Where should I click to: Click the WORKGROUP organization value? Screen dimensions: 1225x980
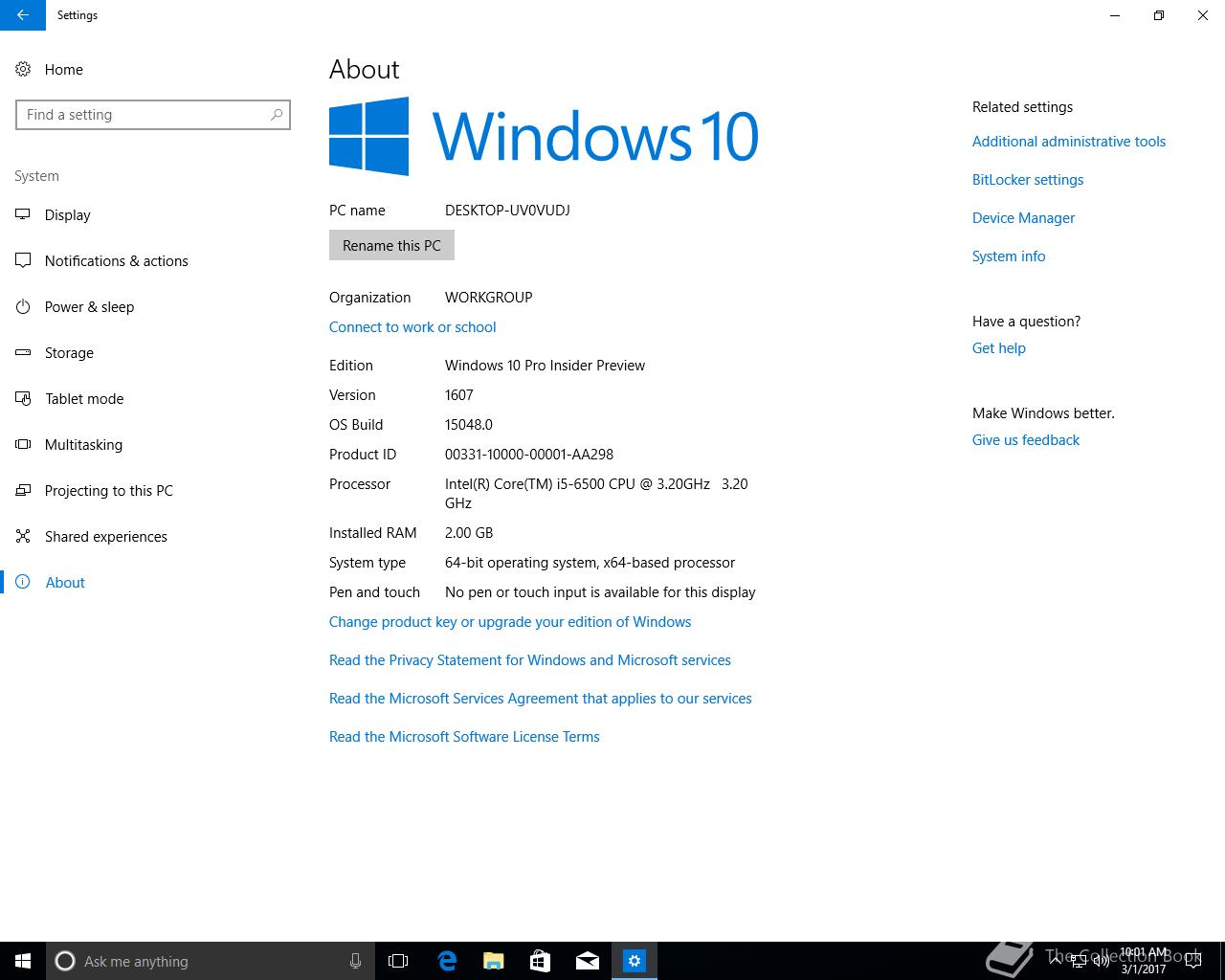click(488, 298)
